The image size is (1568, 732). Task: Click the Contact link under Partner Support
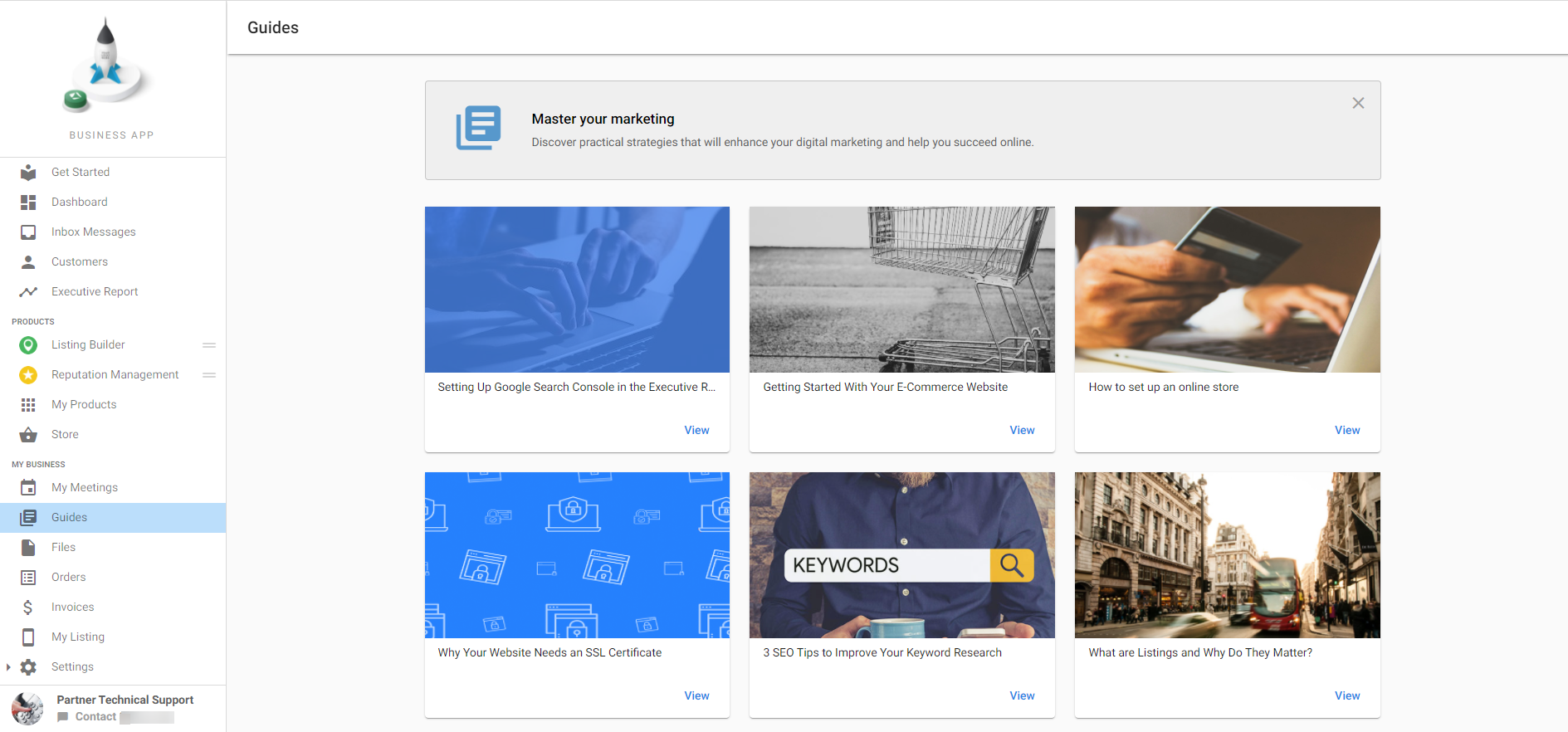pyautogui.click(x=95, y=716)
